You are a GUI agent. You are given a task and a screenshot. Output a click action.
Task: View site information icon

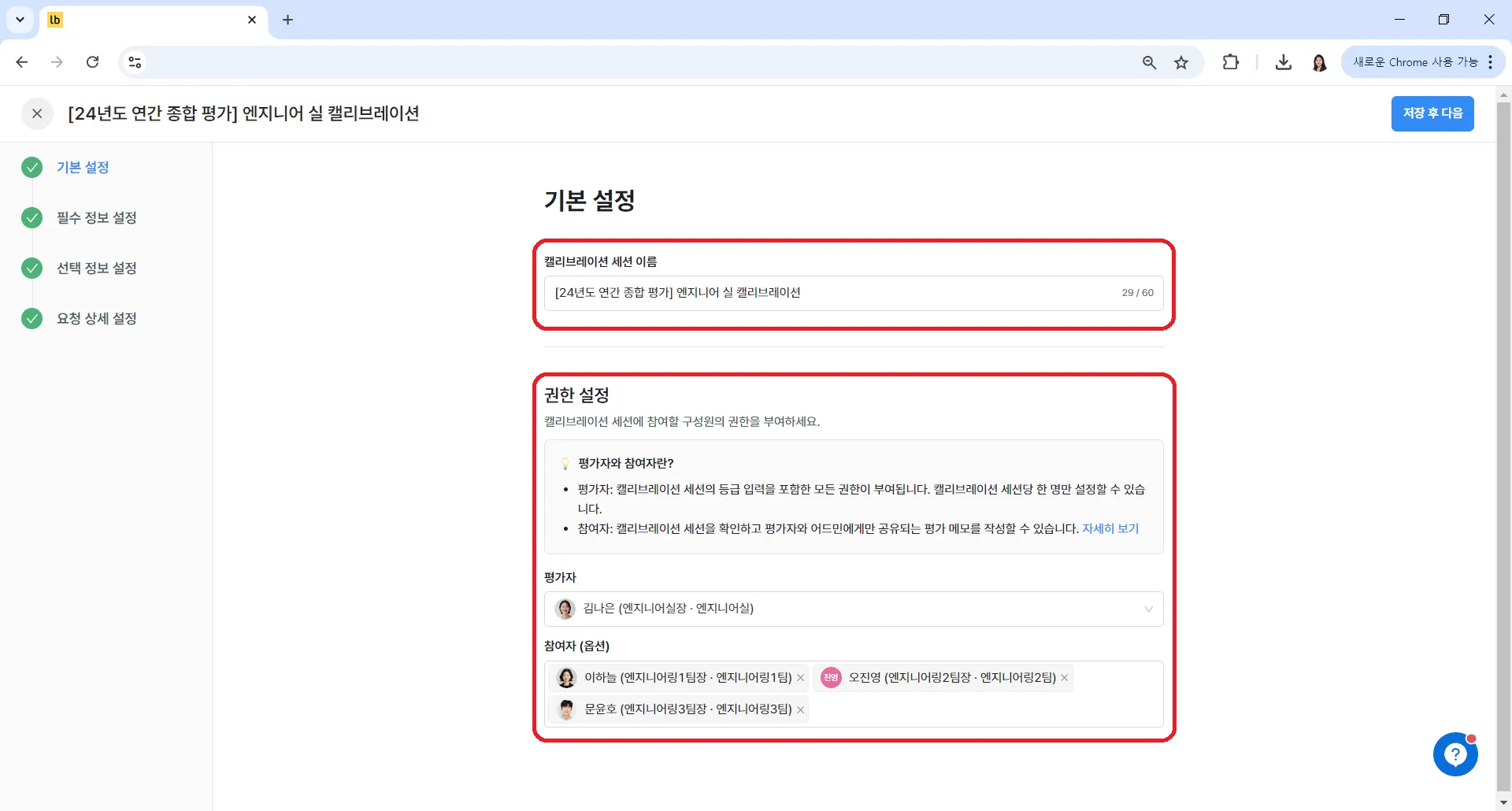(x=135, y=62)
